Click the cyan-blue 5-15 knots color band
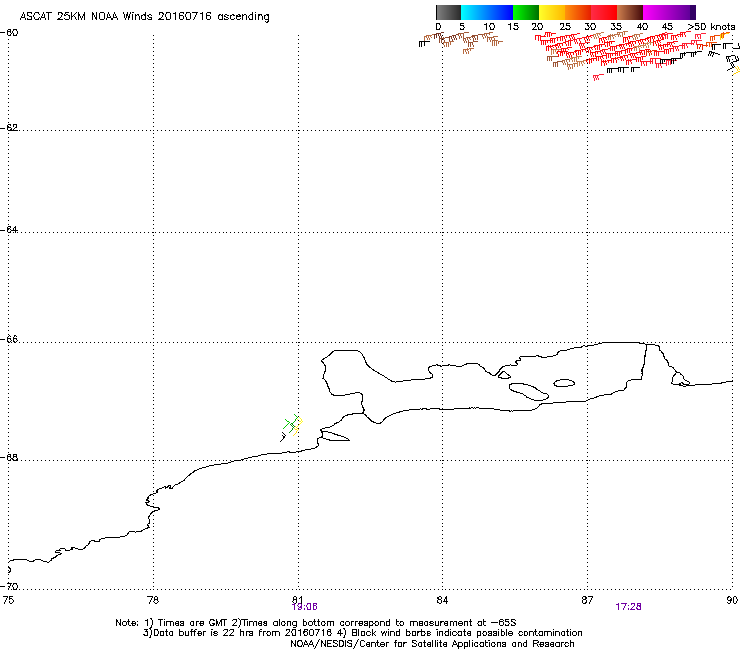 [487, 12]
